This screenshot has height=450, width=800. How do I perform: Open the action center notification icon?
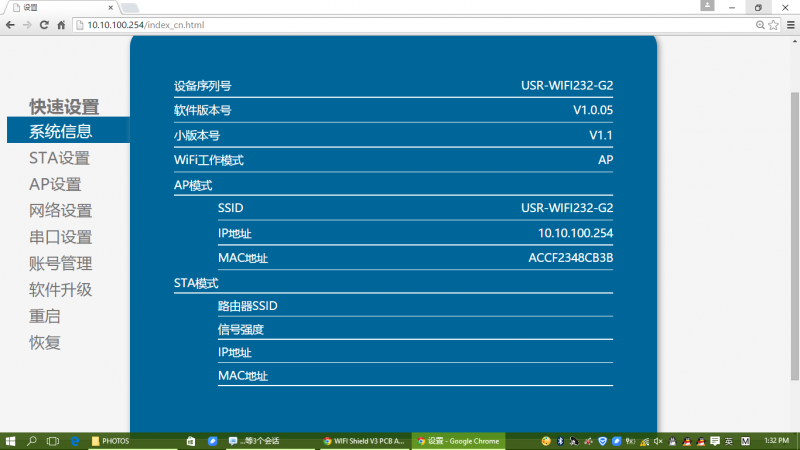(715, 441)
